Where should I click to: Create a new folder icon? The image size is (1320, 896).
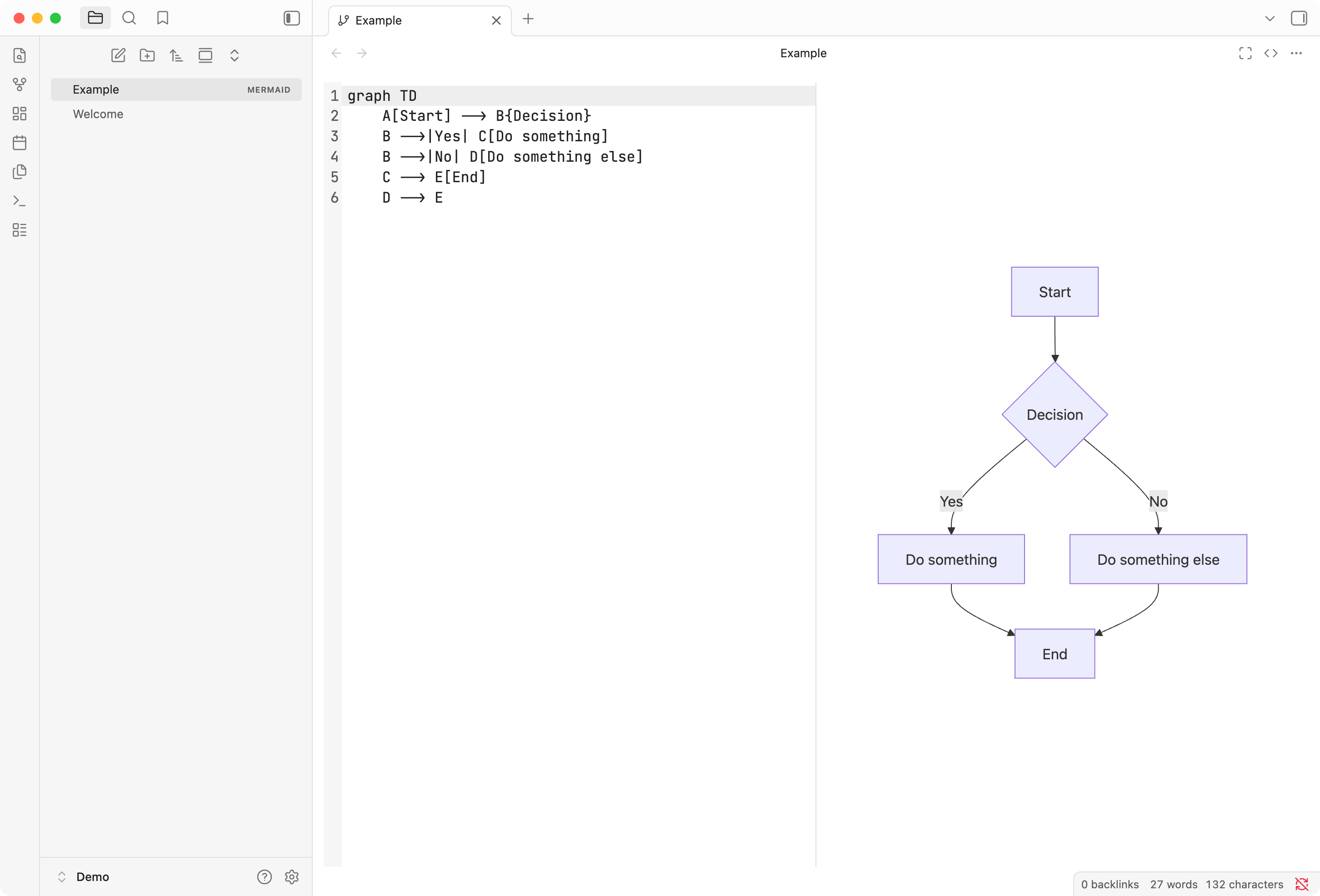pos(147,55)
